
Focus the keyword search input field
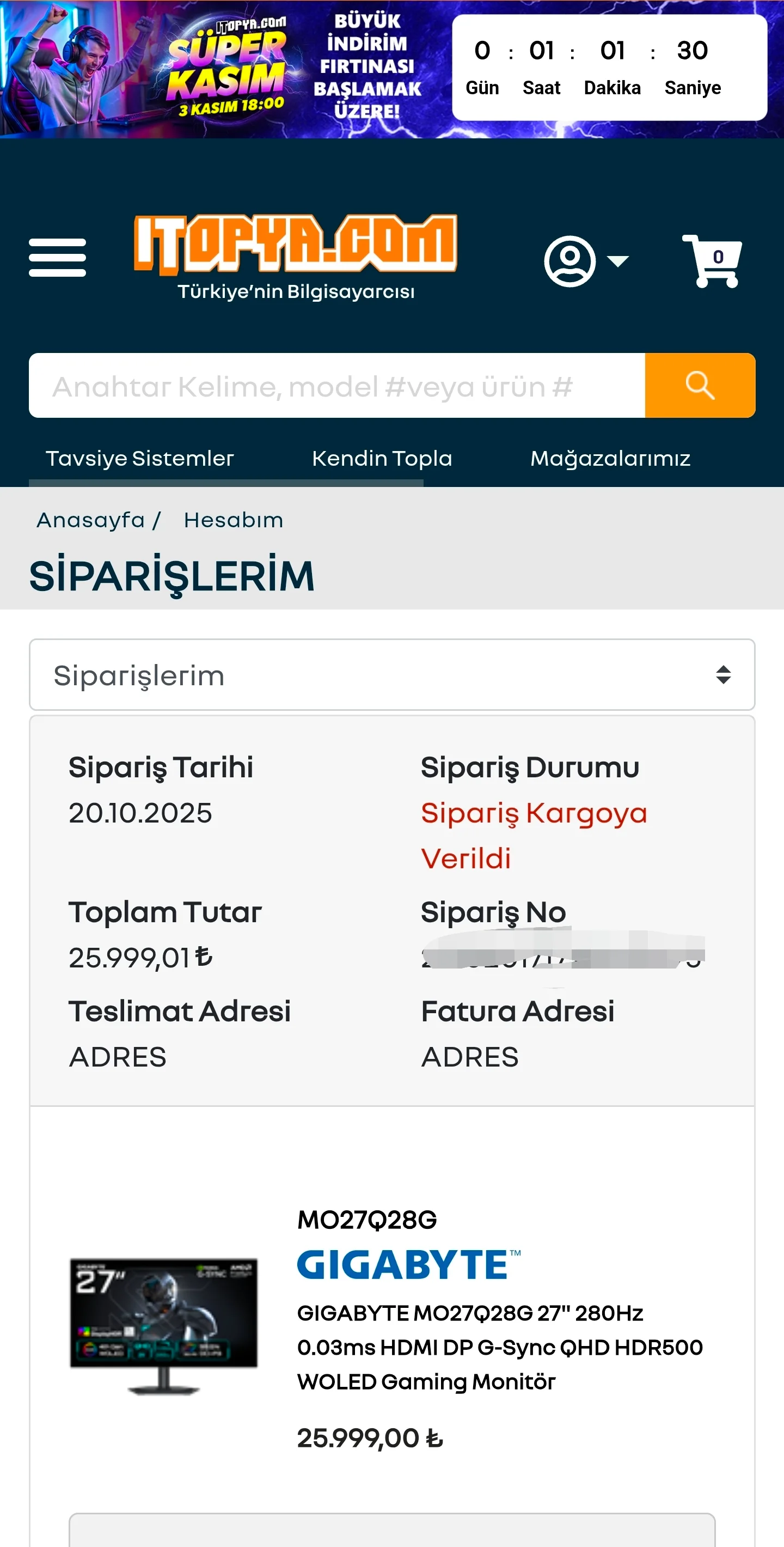(336, 386)
